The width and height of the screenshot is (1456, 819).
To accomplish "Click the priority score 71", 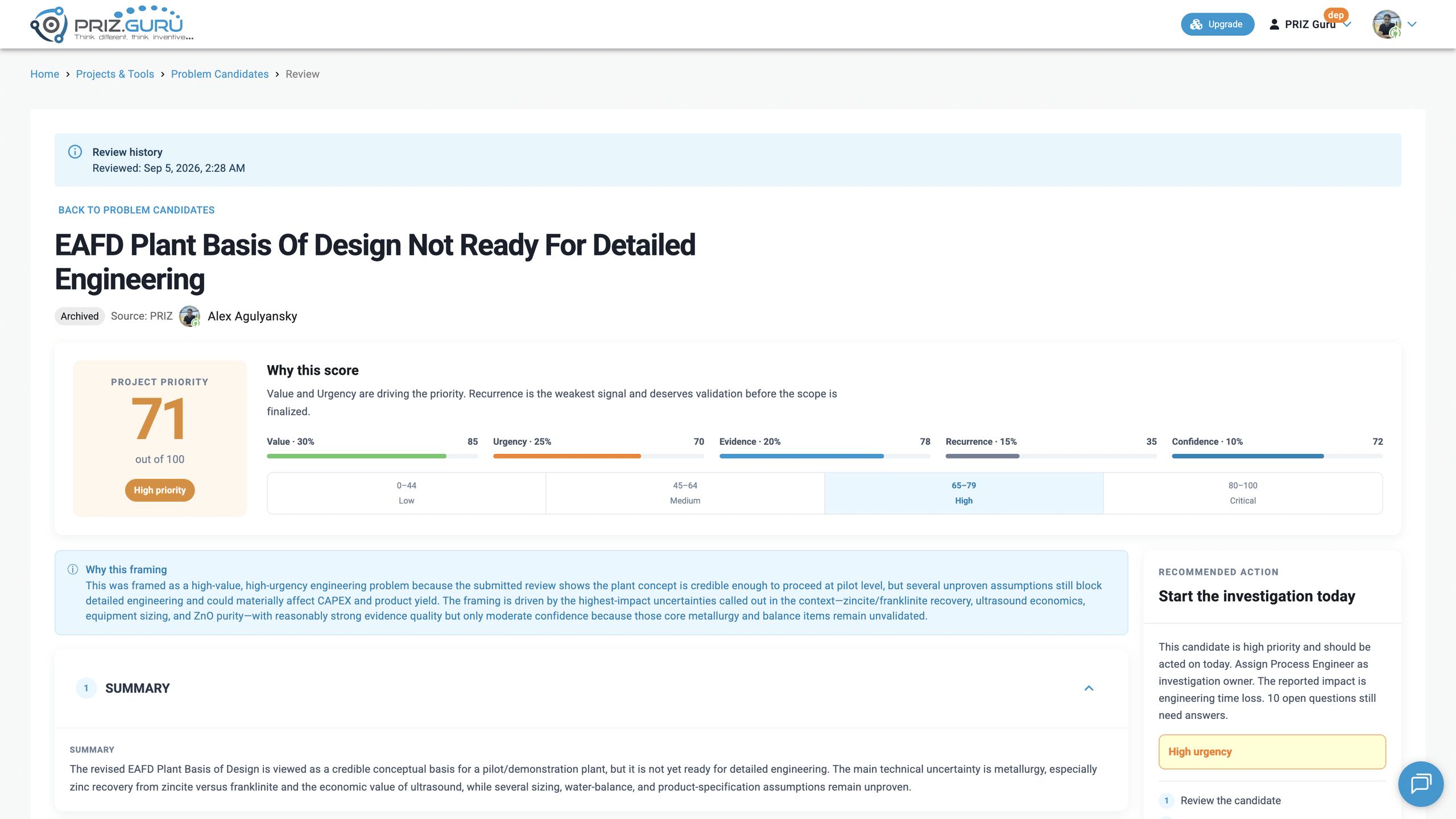I will point(159,419).
